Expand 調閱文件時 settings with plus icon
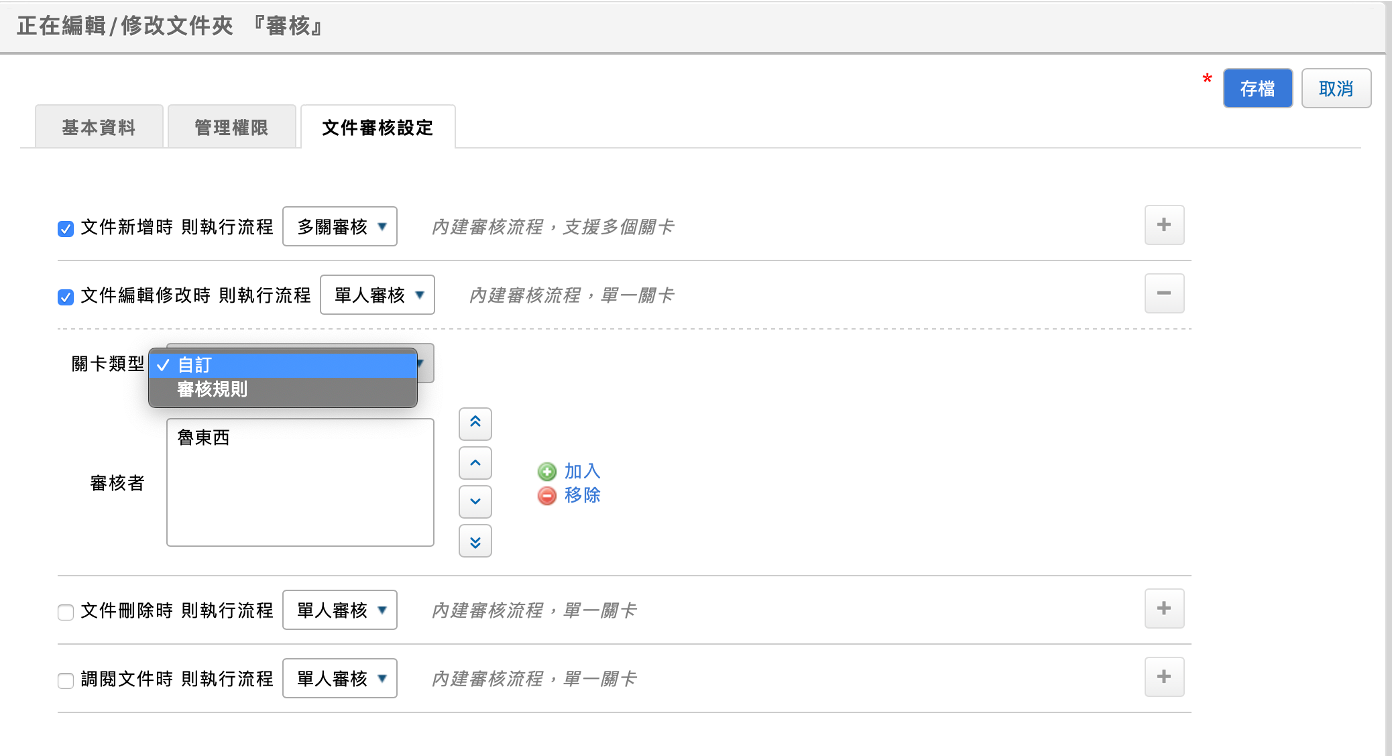Image resolution: width=1392 pixels, height=756 pixels. point(1164,677)
